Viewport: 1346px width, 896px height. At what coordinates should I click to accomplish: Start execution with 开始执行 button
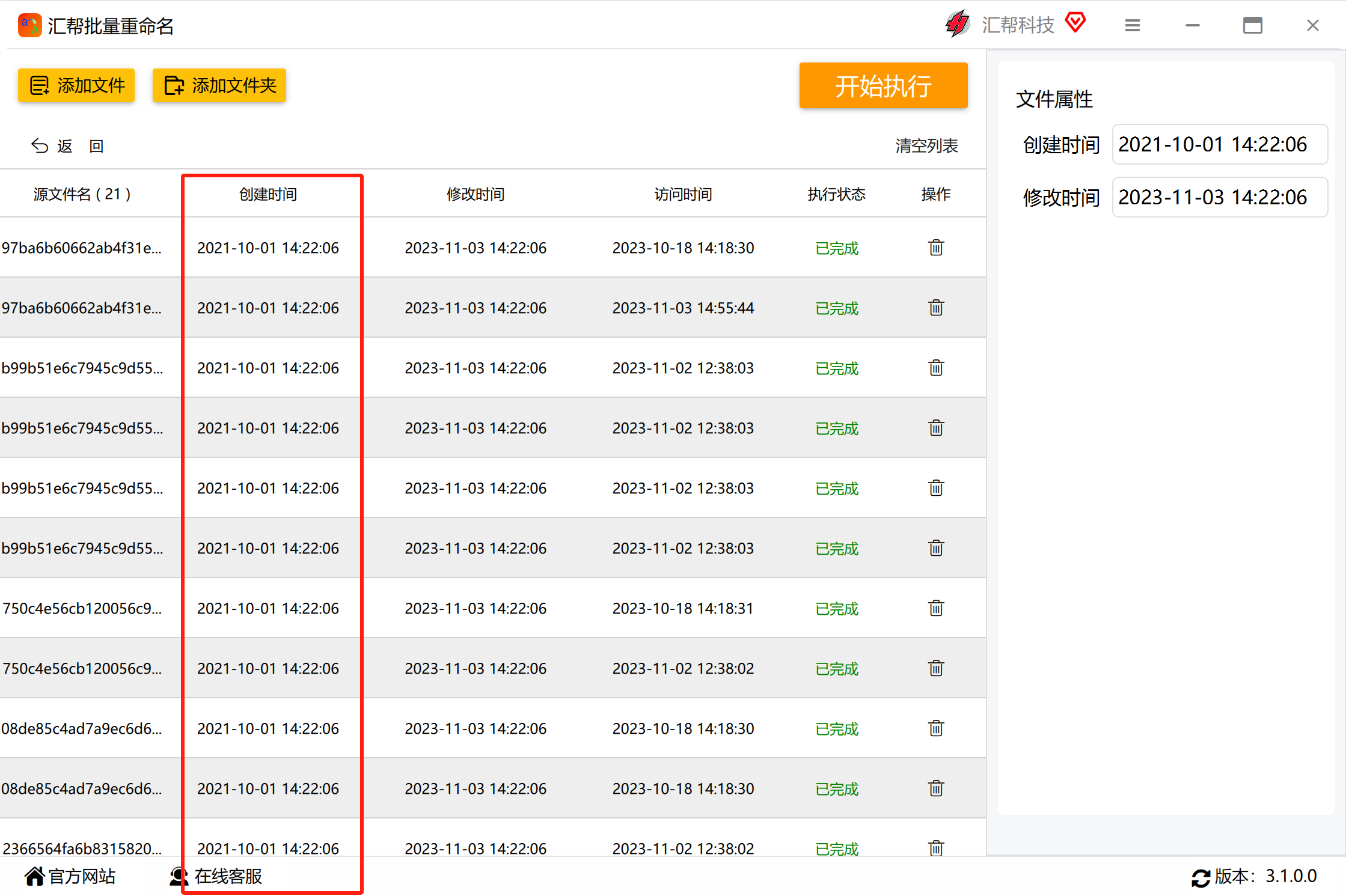pyautogui.click(x=883, y=85)
